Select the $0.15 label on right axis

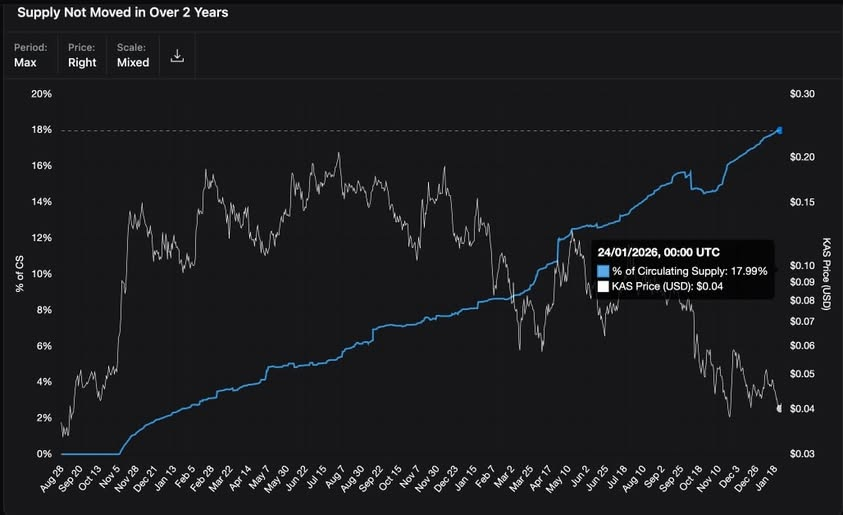[x=802, y=202]
